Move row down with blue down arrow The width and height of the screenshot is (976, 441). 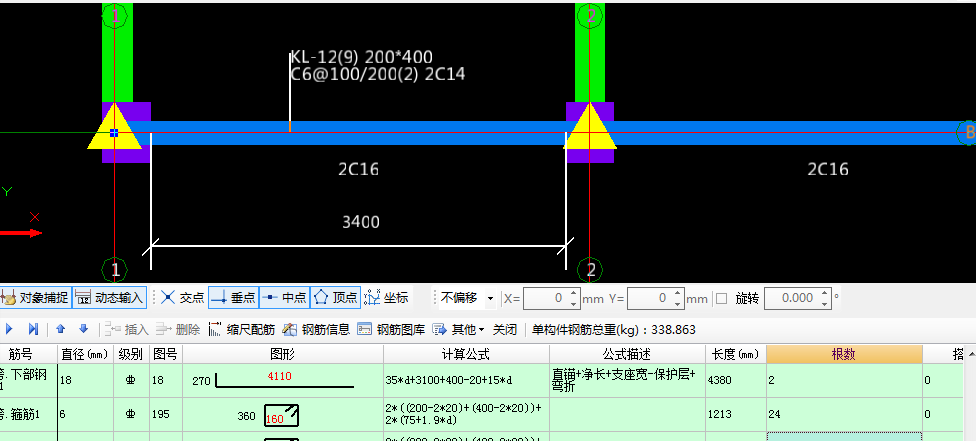(83, 329)
